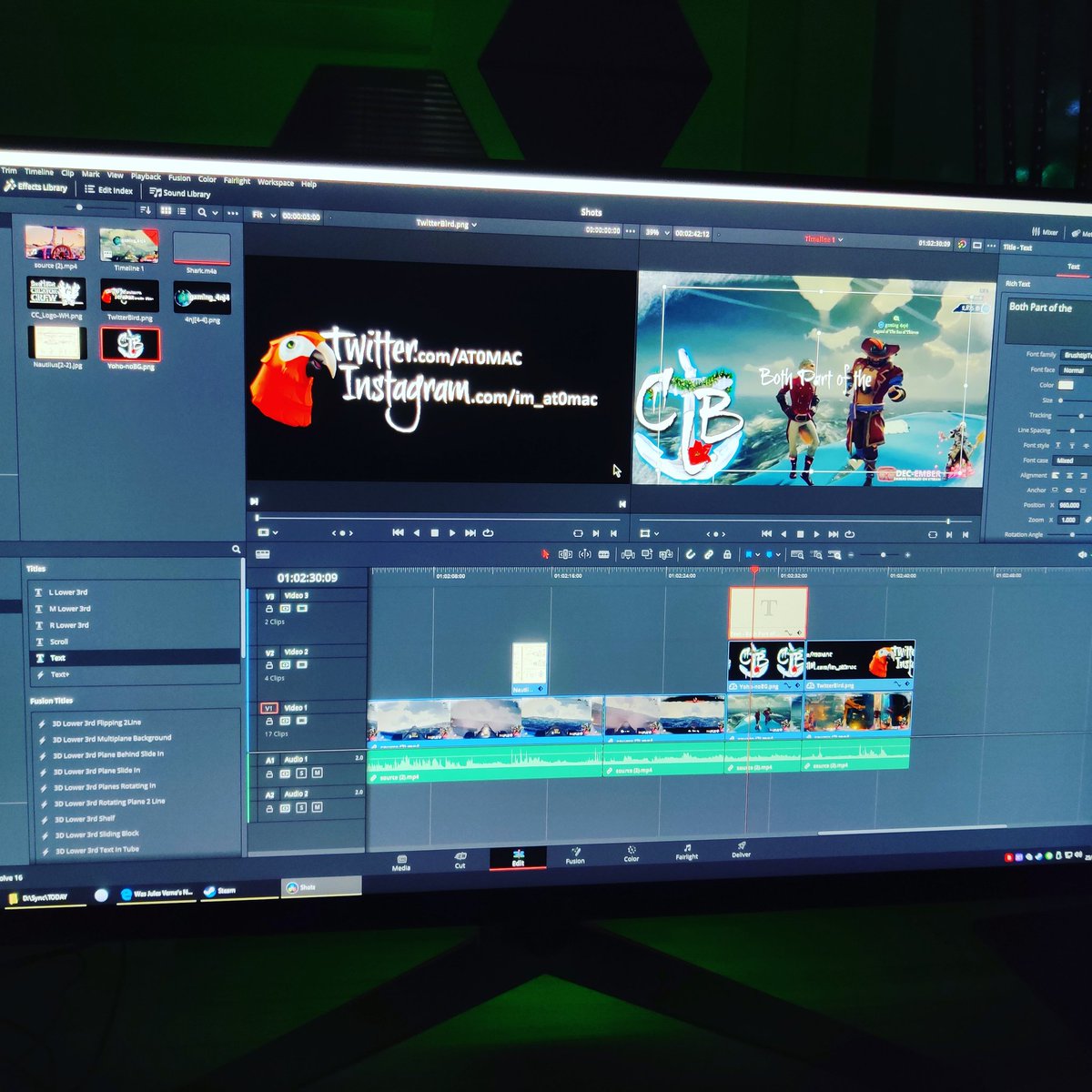Open the Workspace menu
The image size is (1092, 1092).
276,182
